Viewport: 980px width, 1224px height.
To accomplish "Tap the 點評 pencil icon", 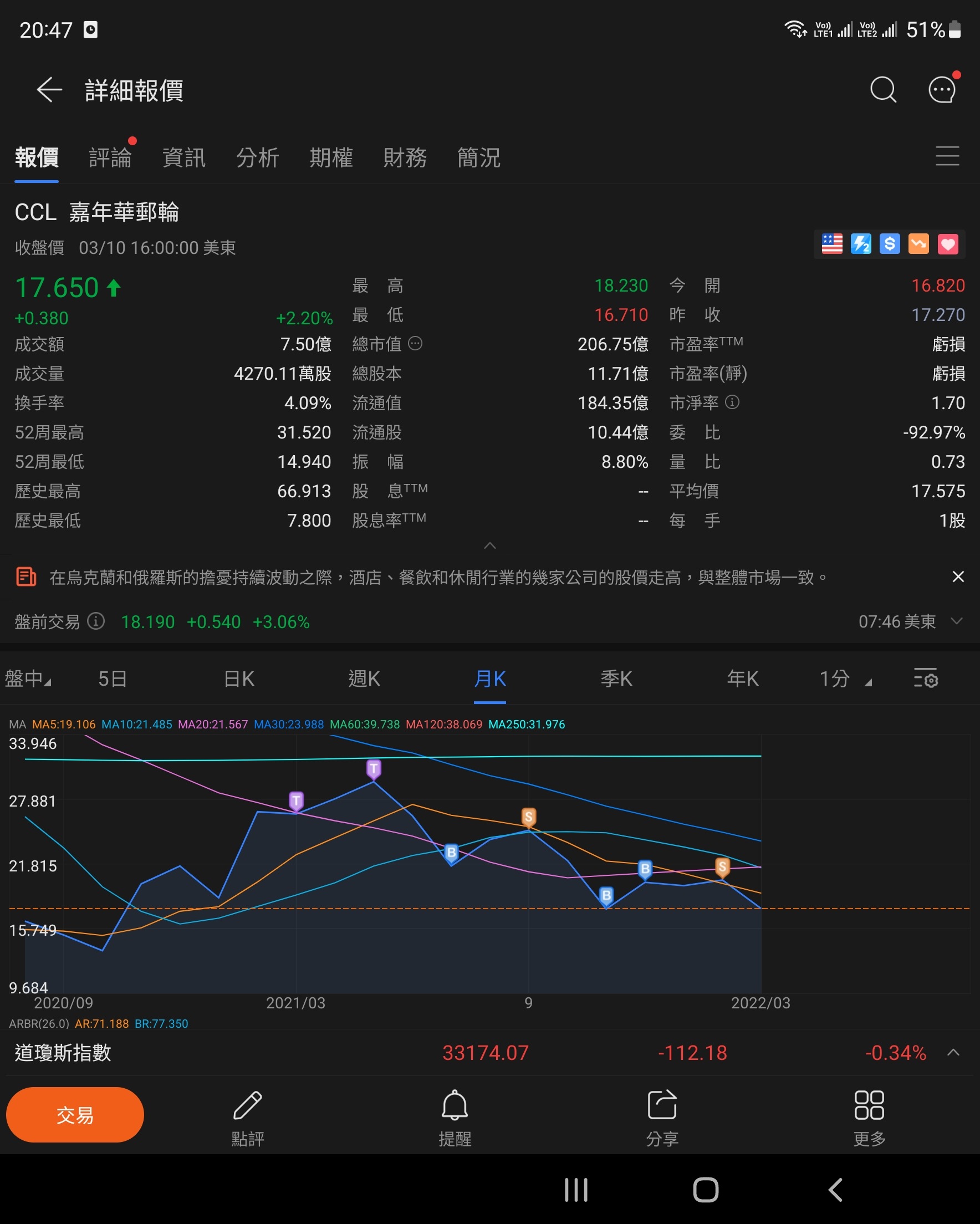I will pyautogui.click(x=248, y=1105).
